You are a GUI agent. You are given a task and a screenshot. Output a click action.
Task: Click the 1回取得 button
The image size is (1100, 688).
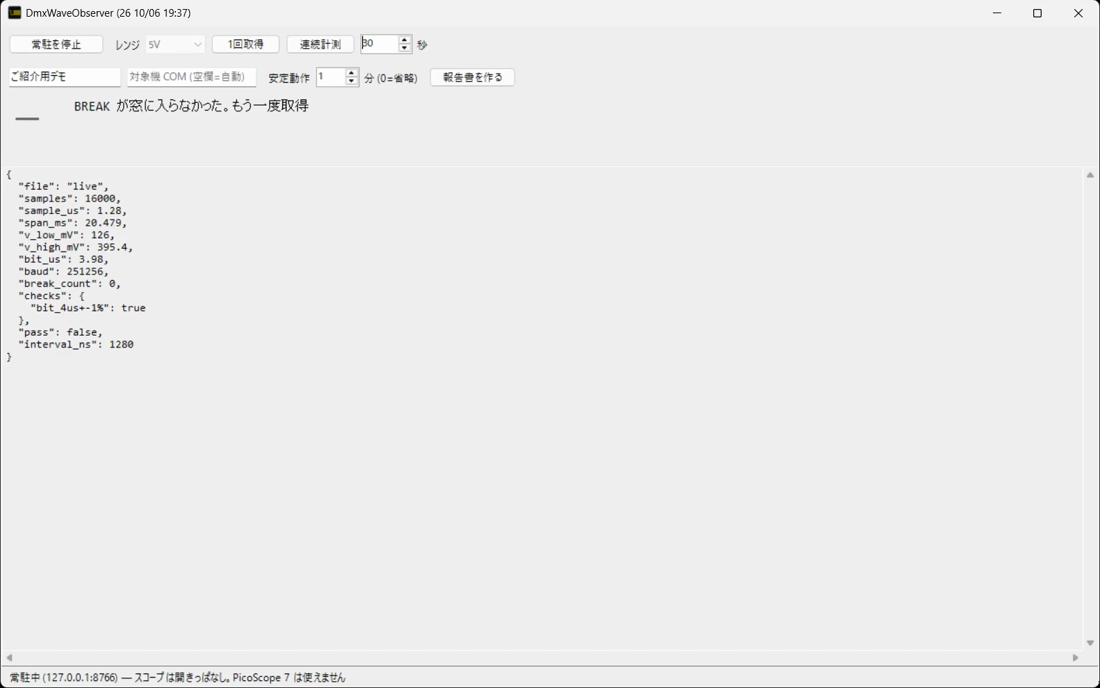(246, 44)
